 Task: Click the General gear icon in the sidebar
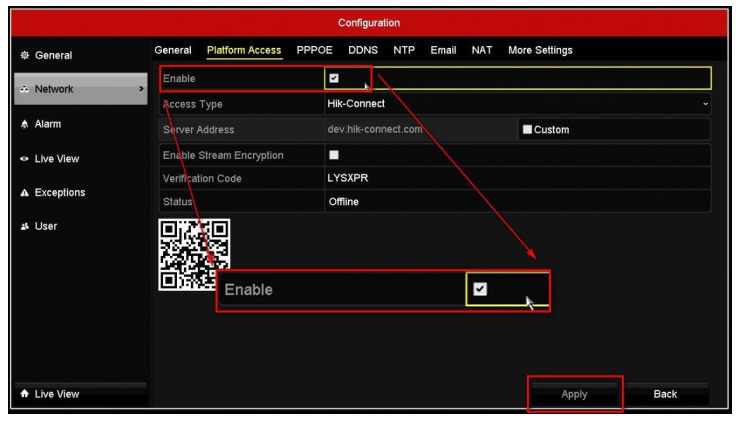(x=25, y=55)
